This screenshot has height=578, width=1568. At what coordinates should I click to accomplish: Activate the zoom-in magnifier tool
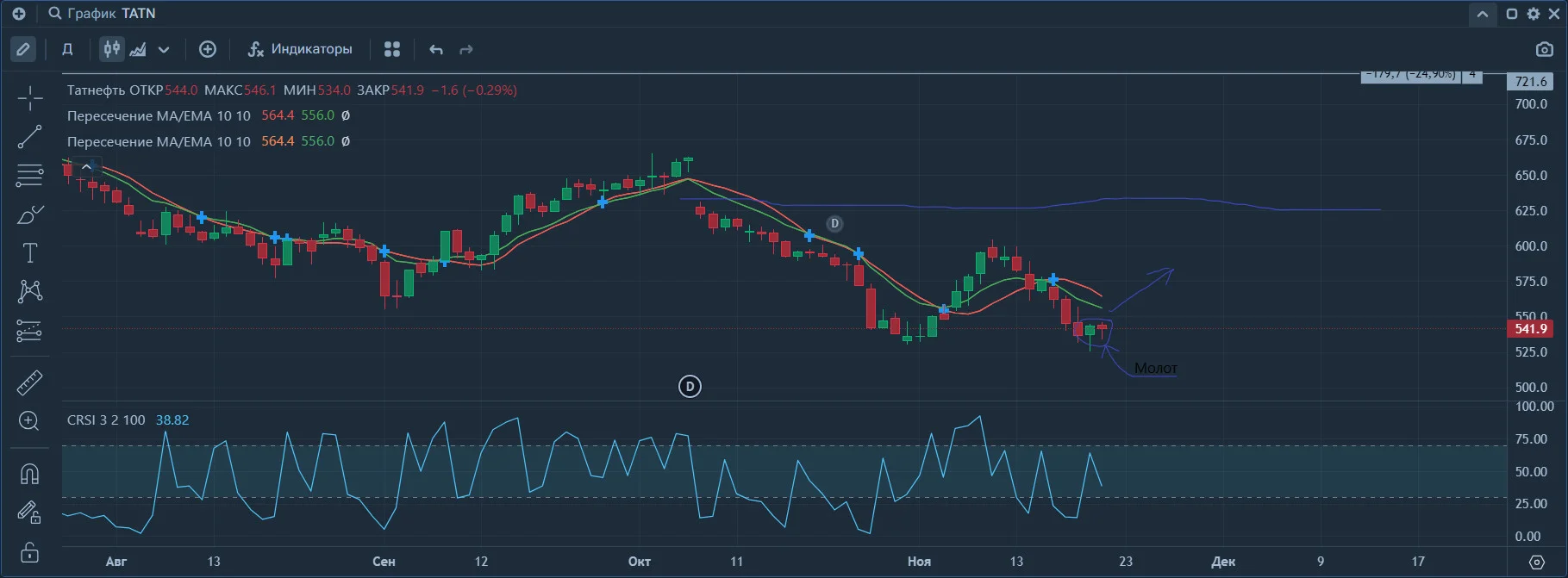[29, 421]
